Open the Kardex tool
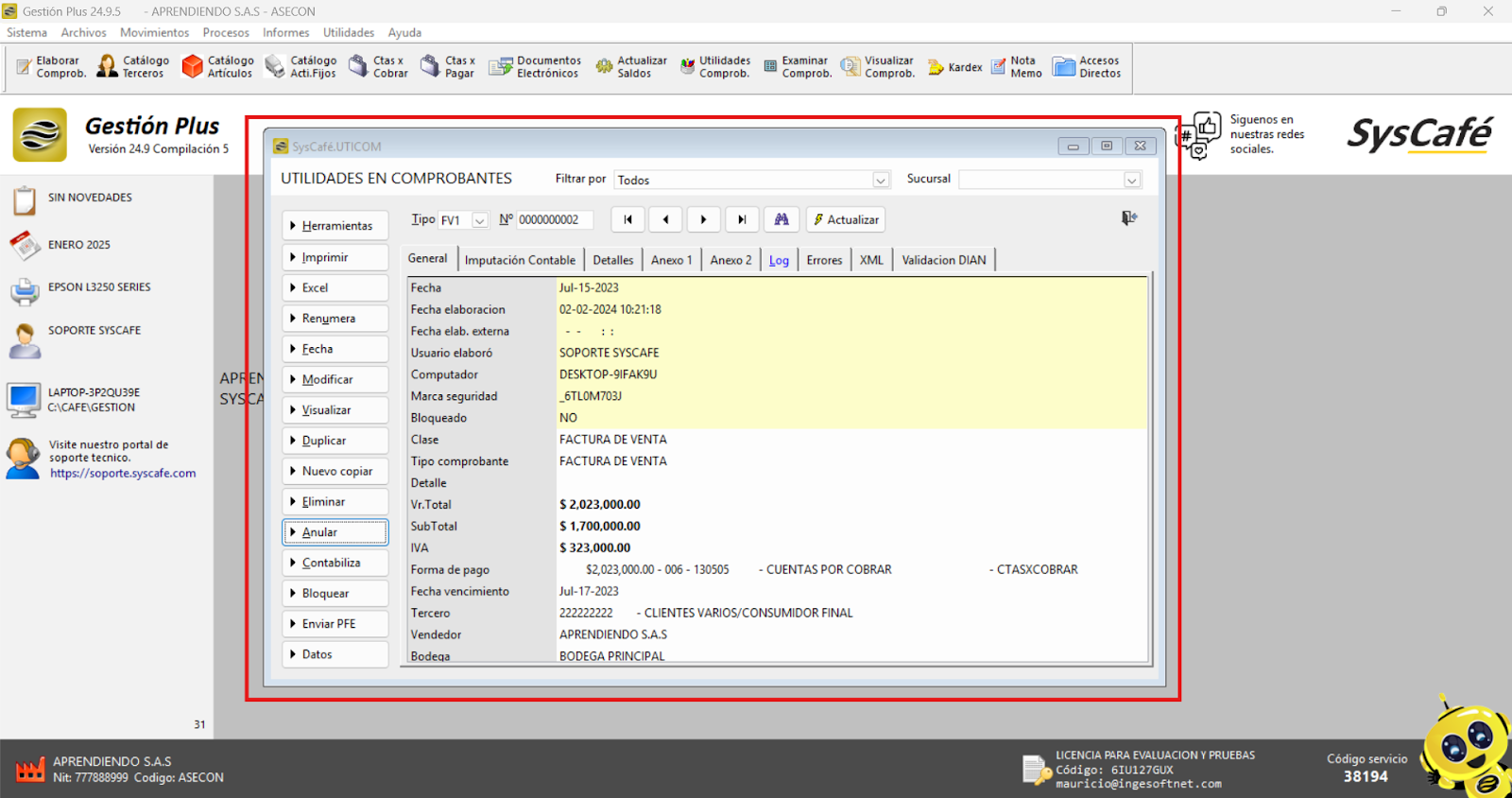Viewport: 1512px width, 798px height. coord(954,67)
